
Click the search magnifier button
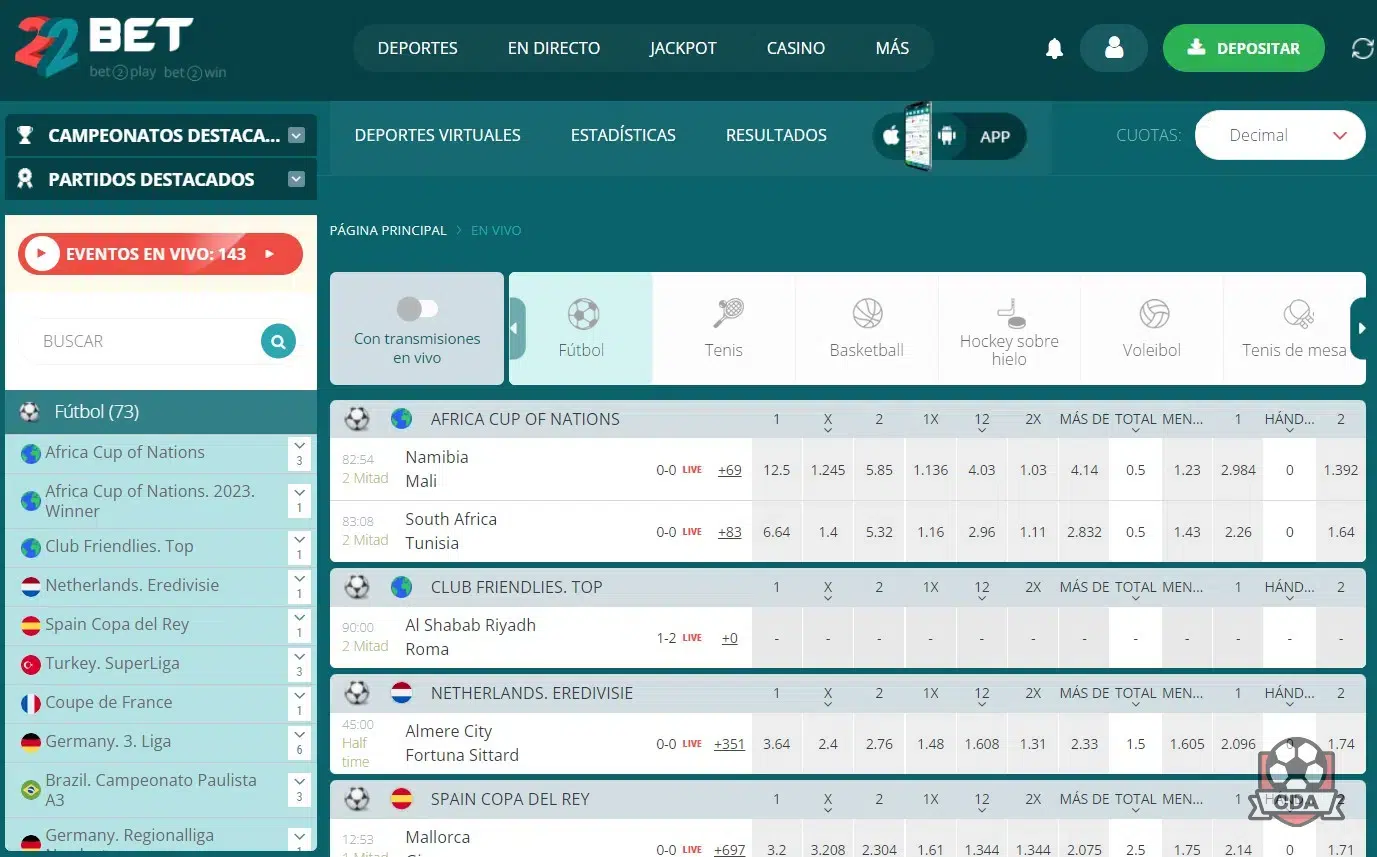(x=279, y=341)
